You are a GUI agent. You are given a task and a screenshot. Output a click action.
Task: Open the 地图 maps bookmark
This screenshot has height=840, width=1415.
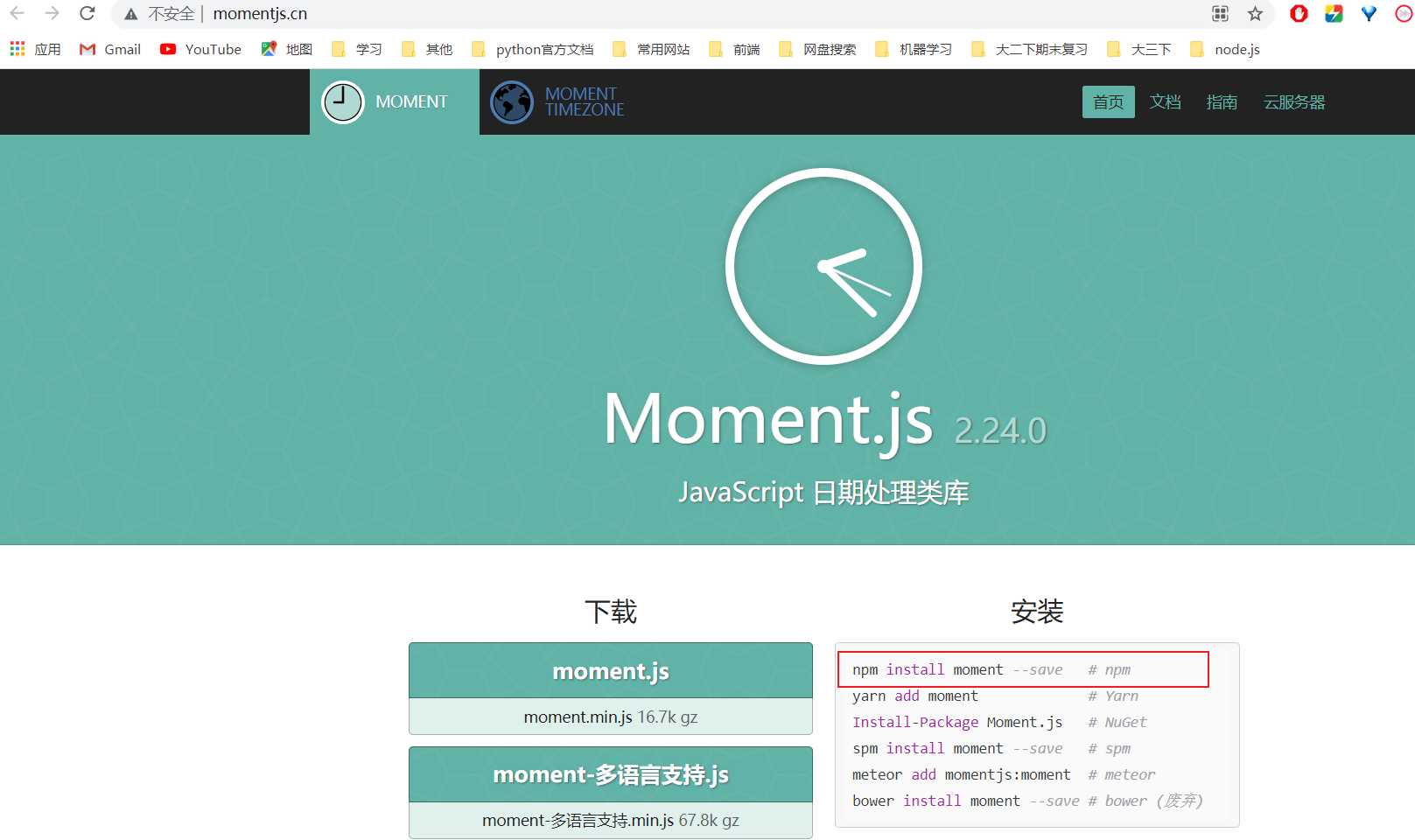coord(287,49)
